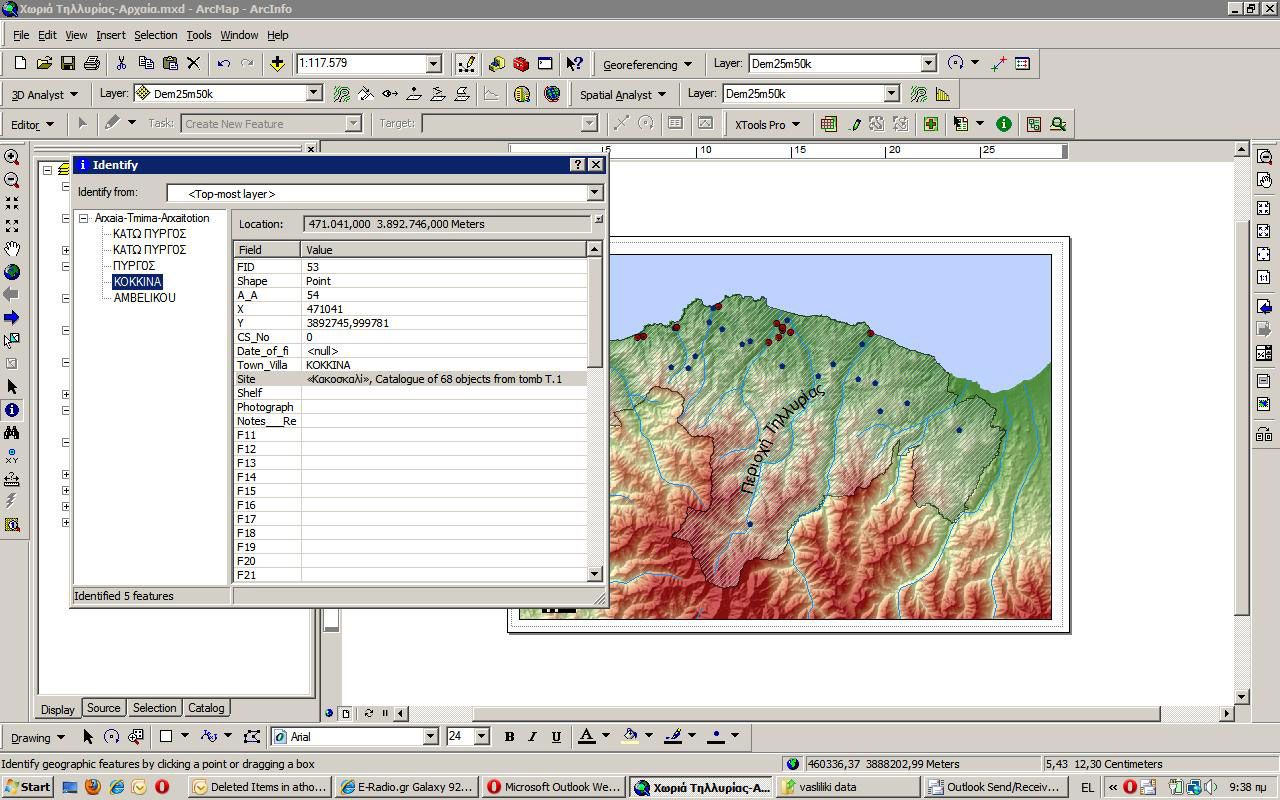1280x800 pixels.
Task: Open the map scale dropdown
Action: 433,63
